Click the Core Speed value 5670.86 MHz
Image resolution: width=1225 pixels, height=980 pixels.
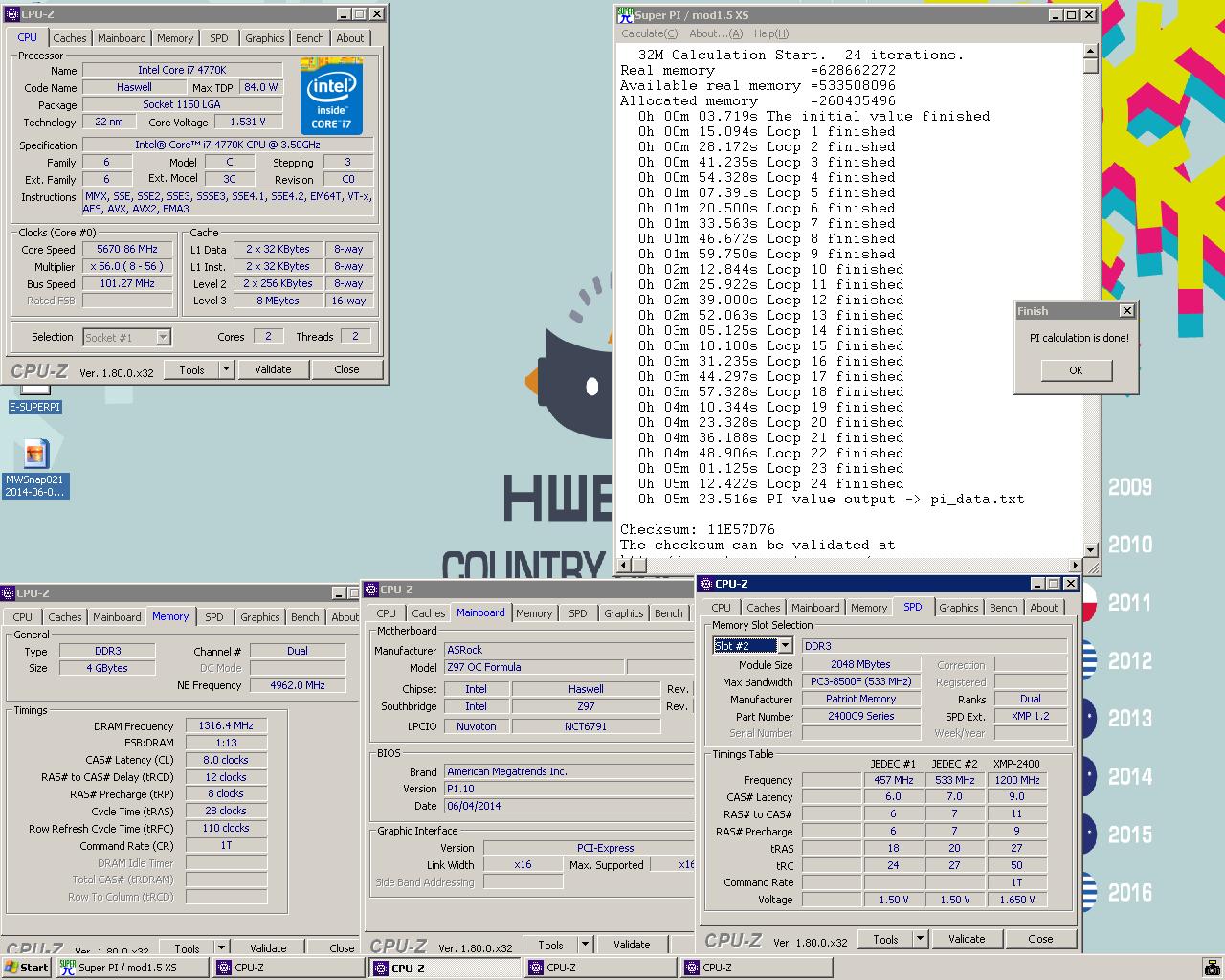tap(127, 249)
